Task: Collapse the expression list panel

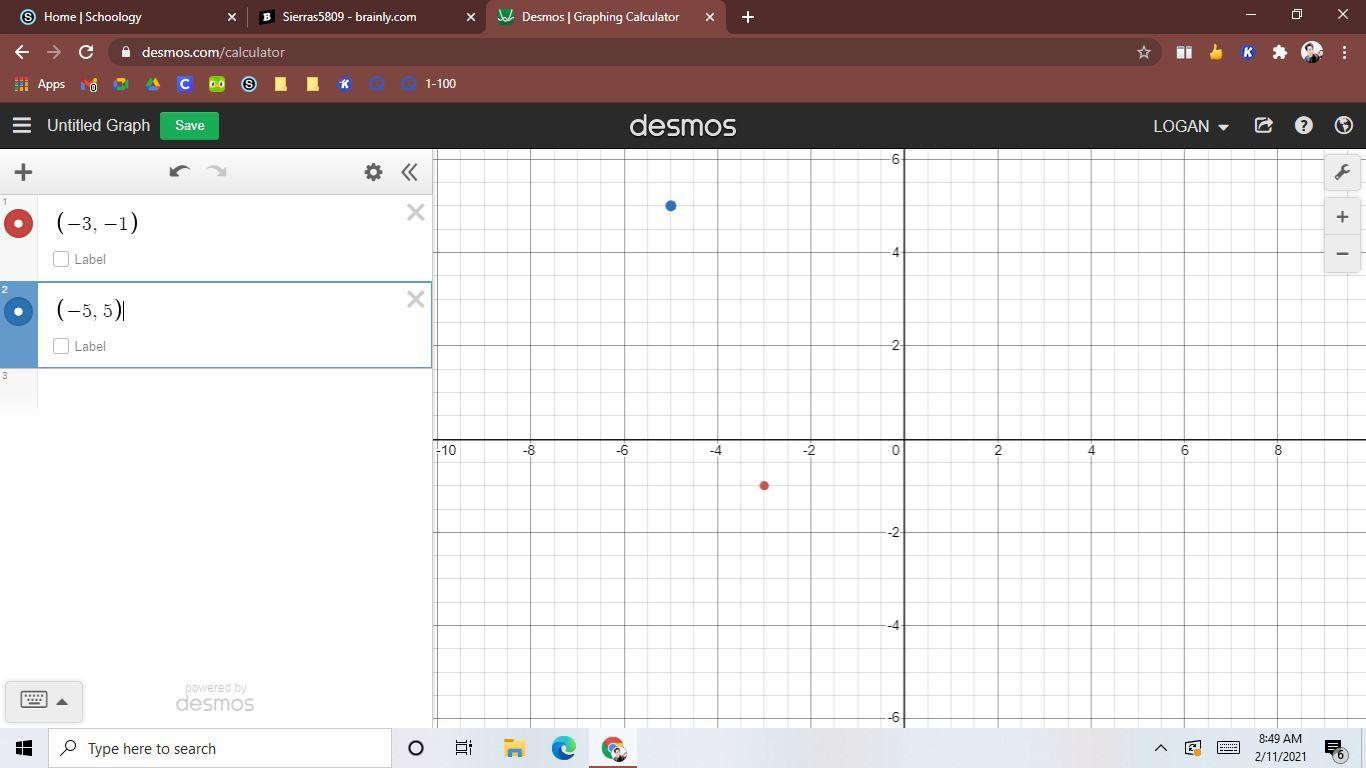Action: click(409, 172)
